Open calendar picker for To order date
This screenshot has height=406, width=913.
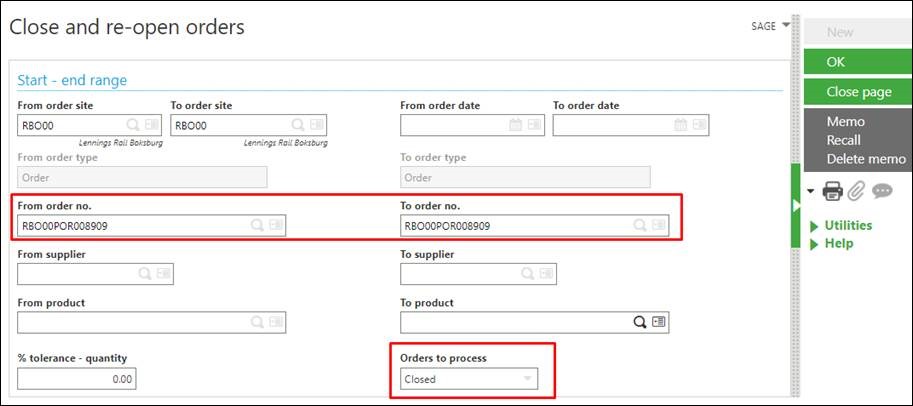680,125
